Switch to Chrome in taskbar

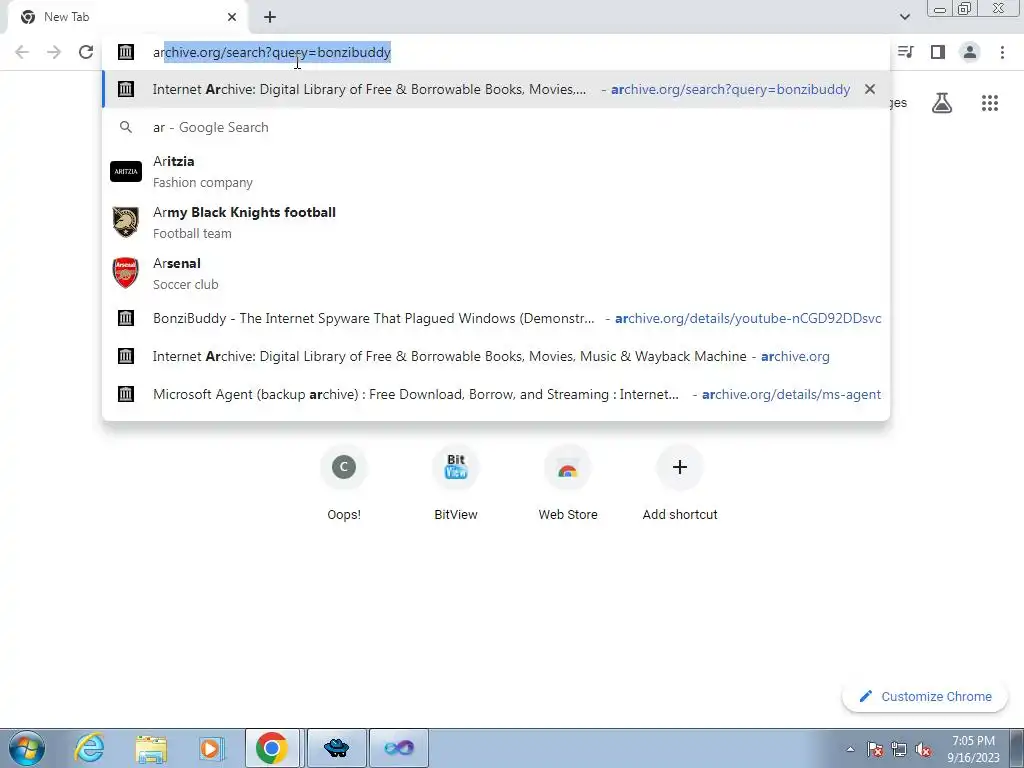(x=272, y=748)
